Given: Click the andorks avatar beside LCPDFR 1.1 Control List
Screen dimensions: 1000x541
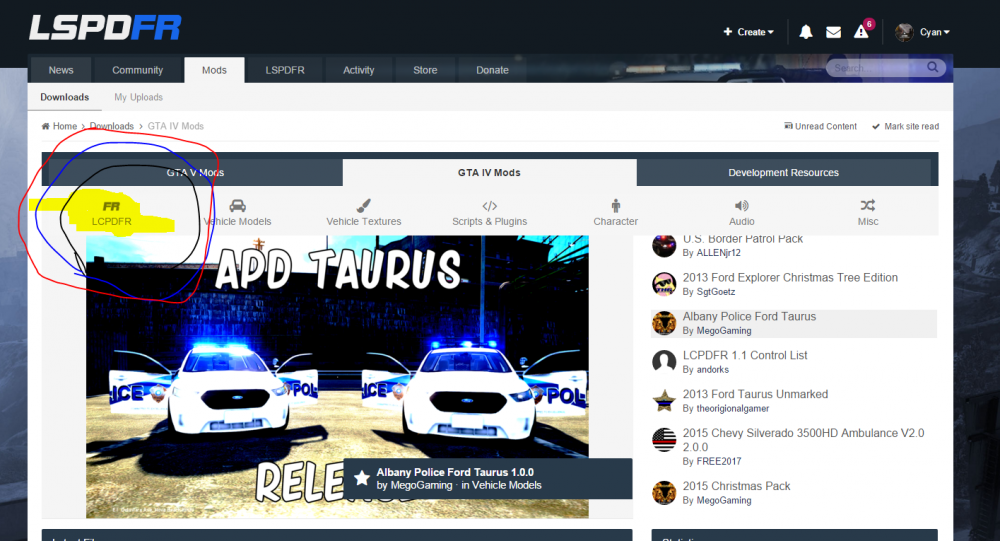Looking at the screenshot, I should (664, 362).
